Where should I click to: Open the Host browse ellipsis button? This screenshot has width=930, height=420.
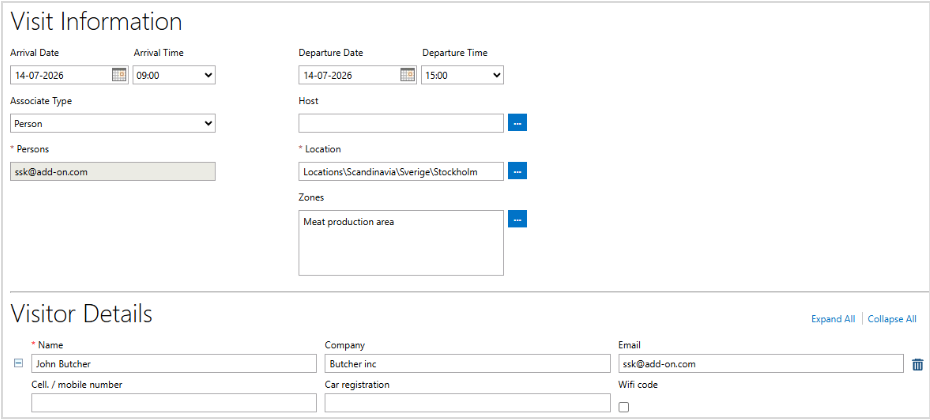(x=517, y=123)
